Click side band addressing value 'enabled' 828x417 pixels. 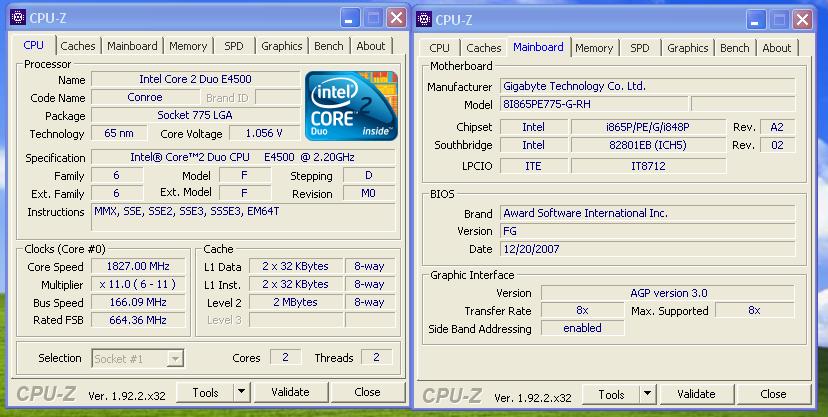coord(582,328)
